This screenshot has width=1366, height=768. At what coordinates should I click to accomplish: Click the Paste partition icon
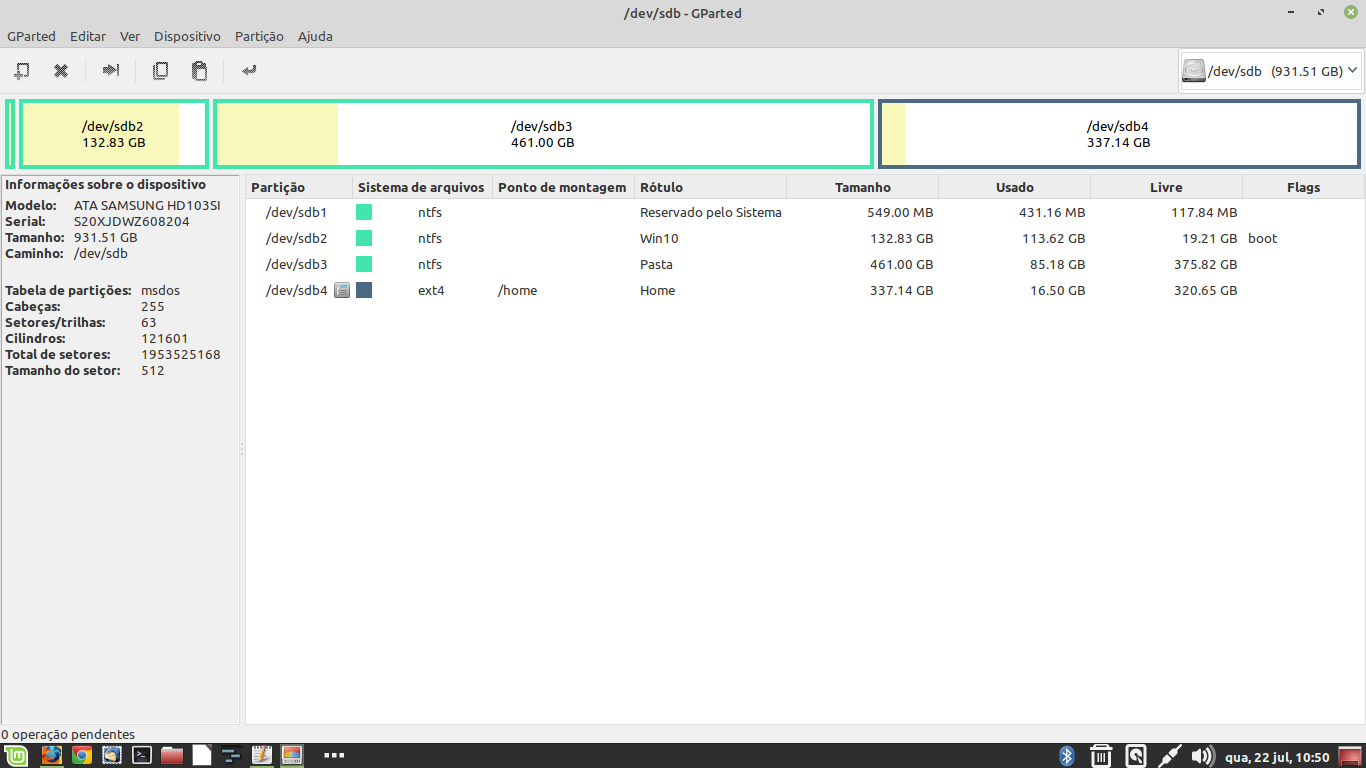(x=199, y=70)
